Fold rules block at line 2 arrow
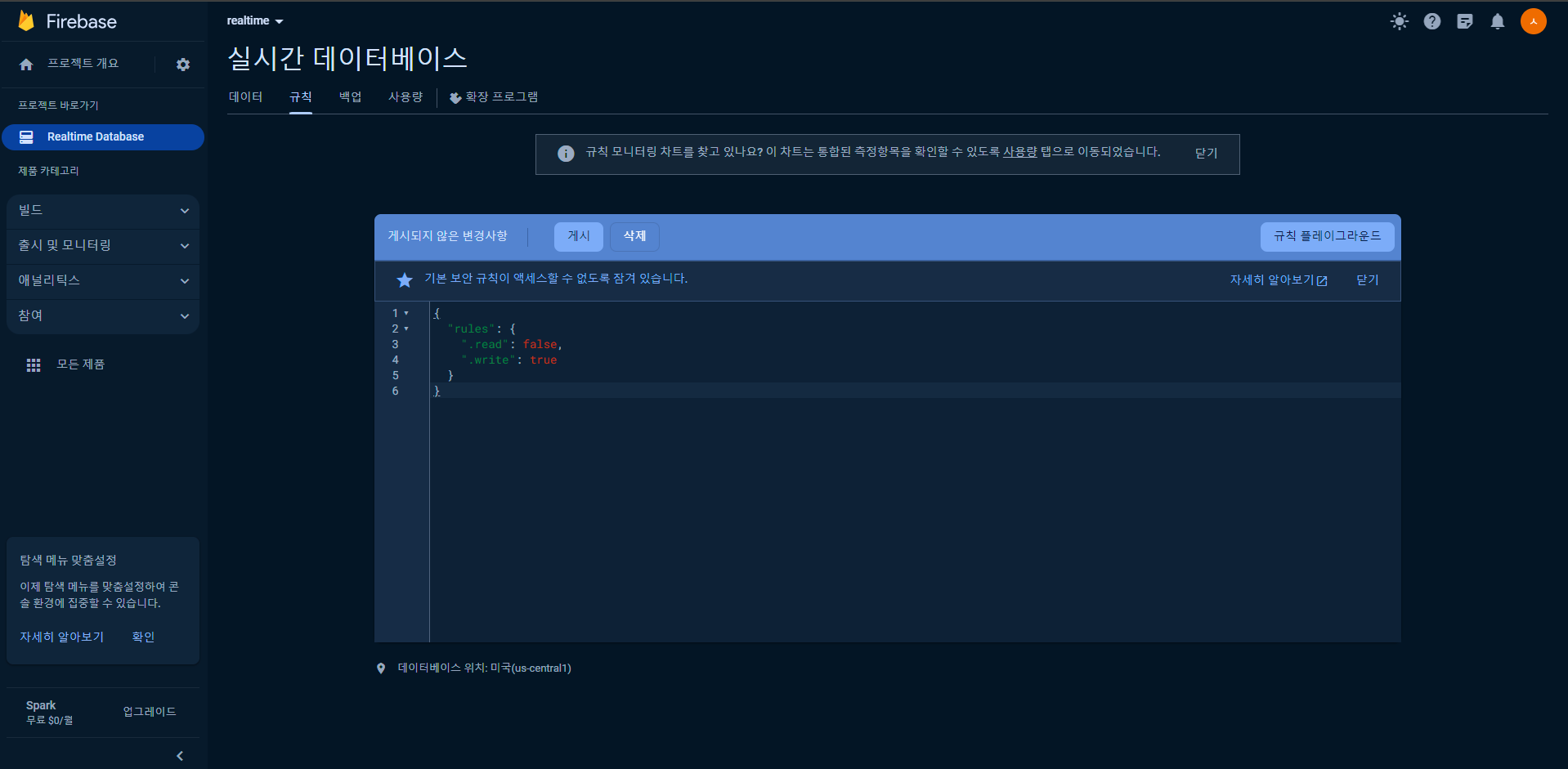 click(406, 329)
